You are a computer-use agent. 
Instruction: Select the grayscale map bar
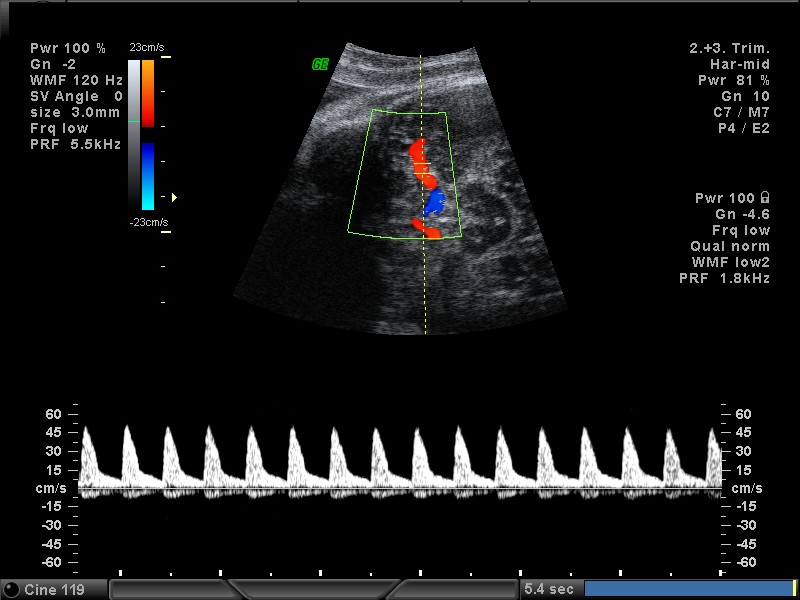134,135
